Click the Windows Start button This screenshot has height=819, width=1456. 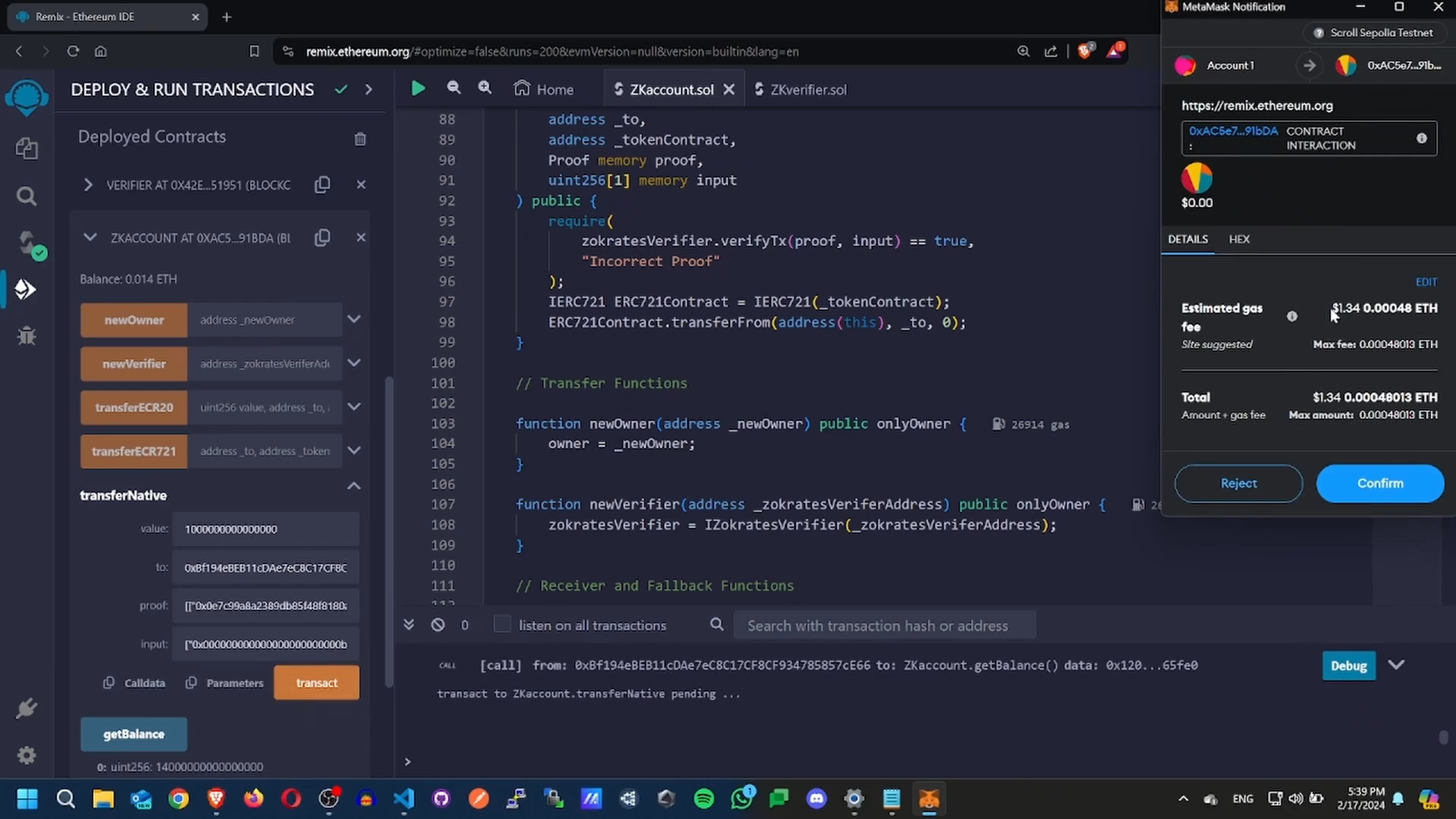pyautogui.click(x=27, y=799)
